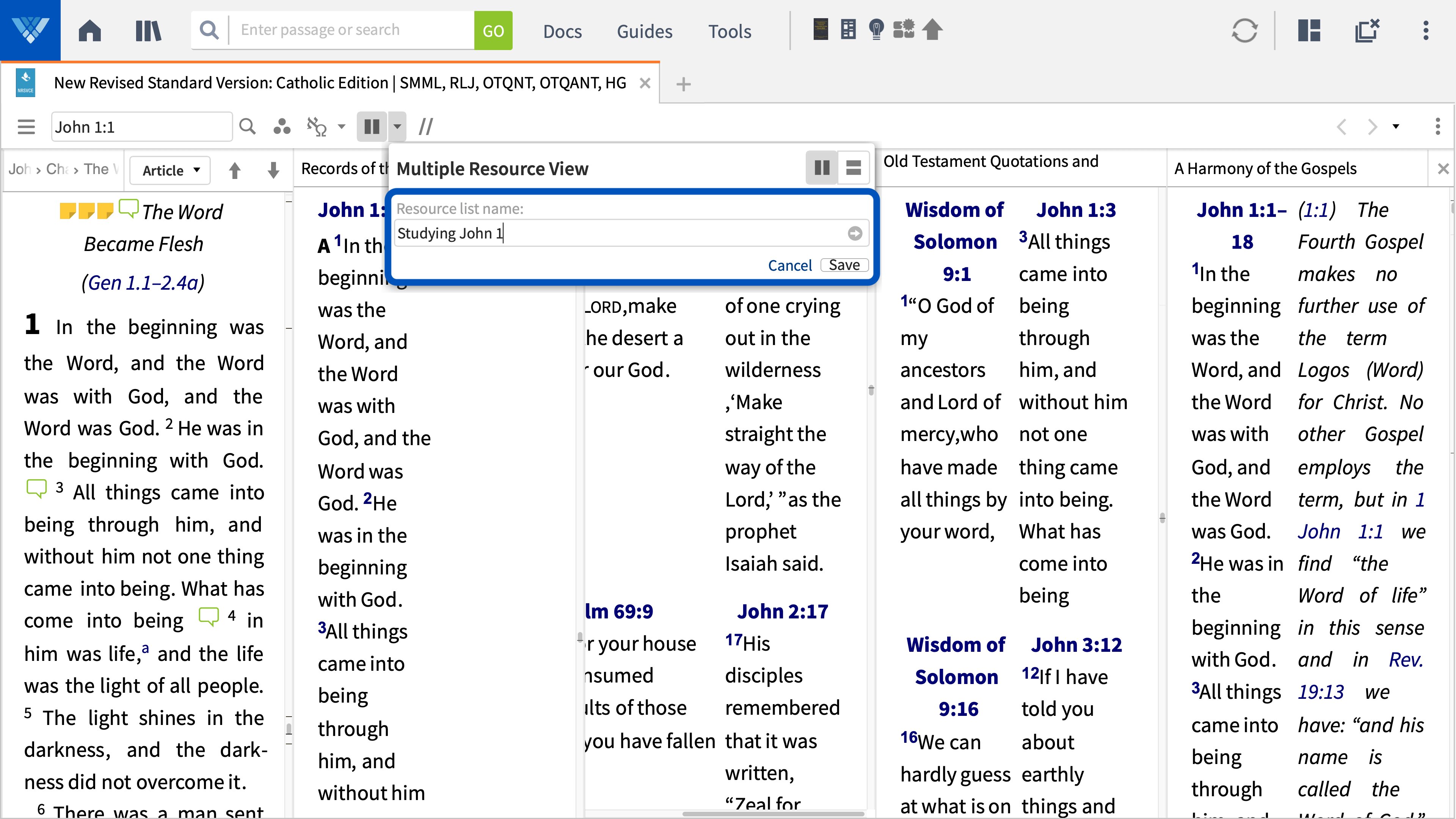
Task: Click the parallel resources double-slash icon
Action: point(425,127)
